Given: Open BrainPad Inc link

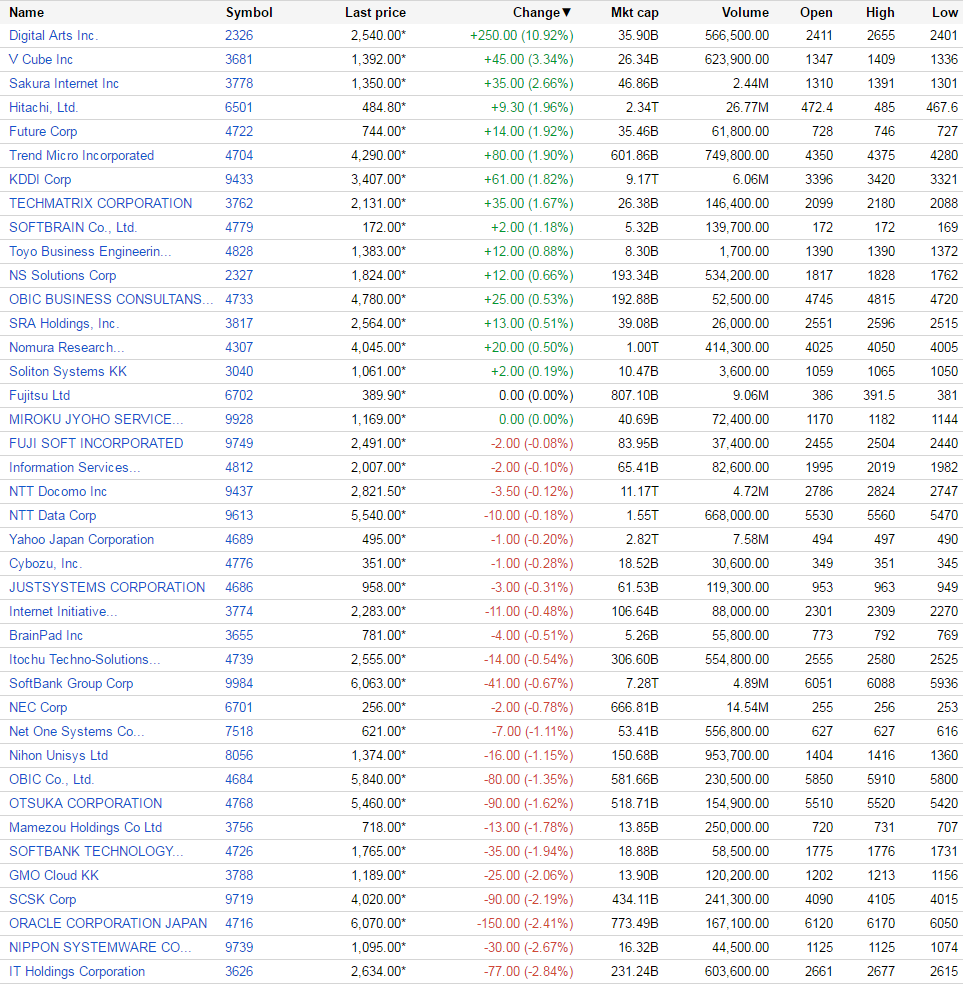Looking at the screenshot, I should coord(46,635).
